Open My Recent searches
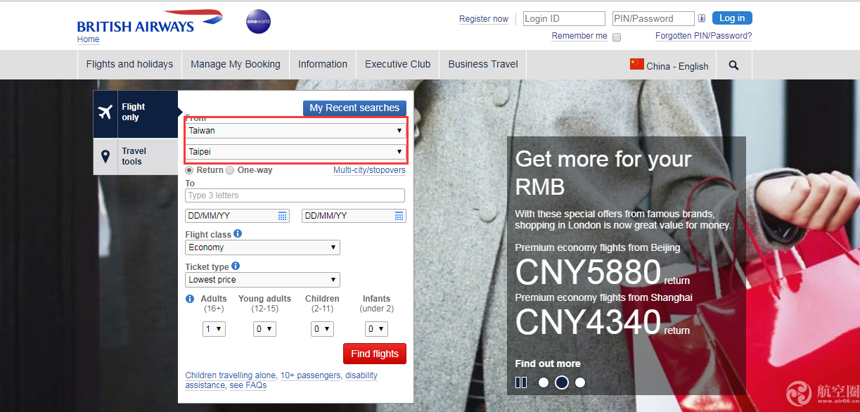The height and width of the screenshot is (412, 860). pos(354,108)
